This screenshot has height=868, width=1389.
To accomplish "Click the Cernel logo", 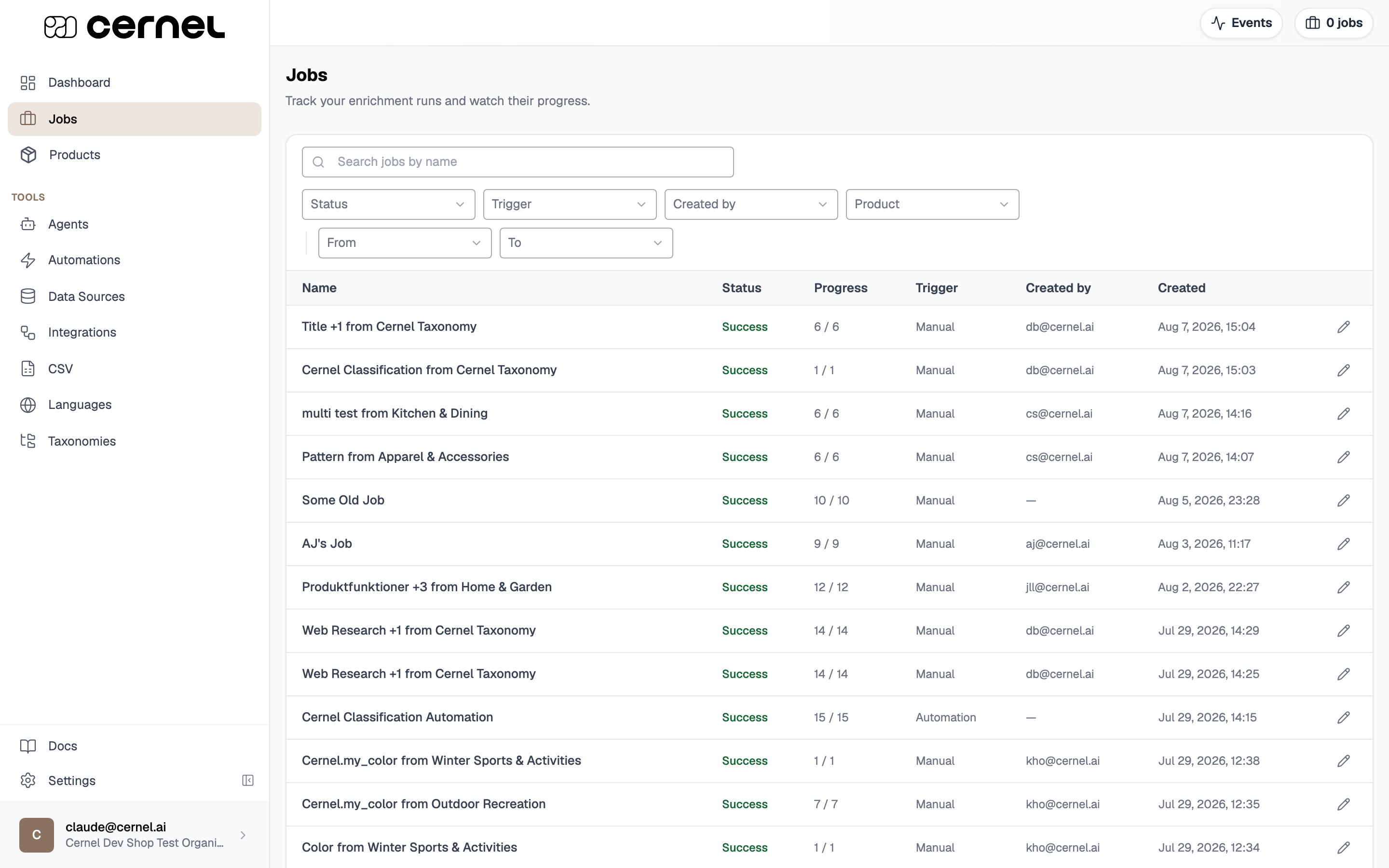I will [x=134, y=27].
